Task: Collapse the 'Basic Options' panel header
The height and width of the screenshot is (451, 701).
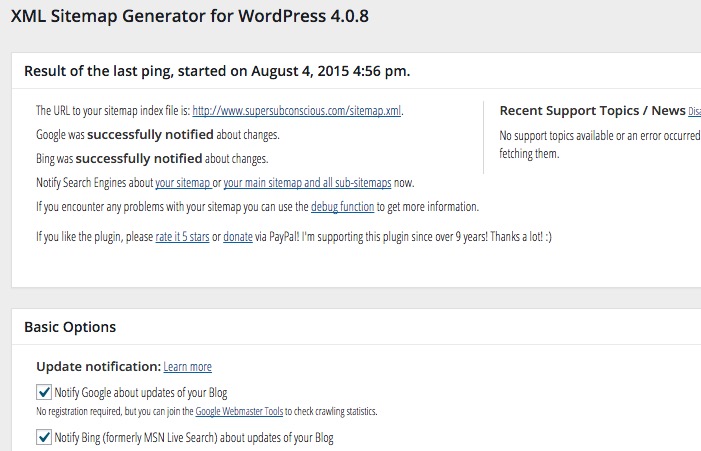Action: click(70, 327)
